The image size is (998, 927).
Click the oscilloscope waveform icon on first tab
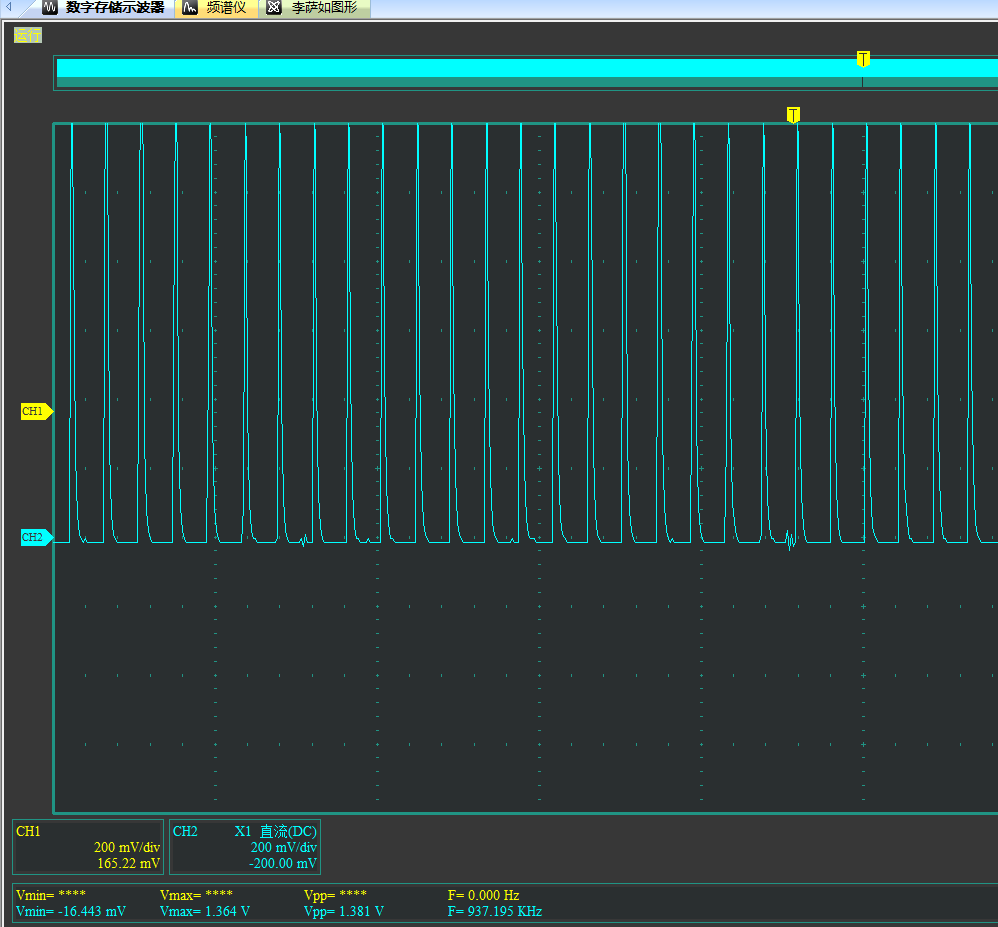click(49, 8)
